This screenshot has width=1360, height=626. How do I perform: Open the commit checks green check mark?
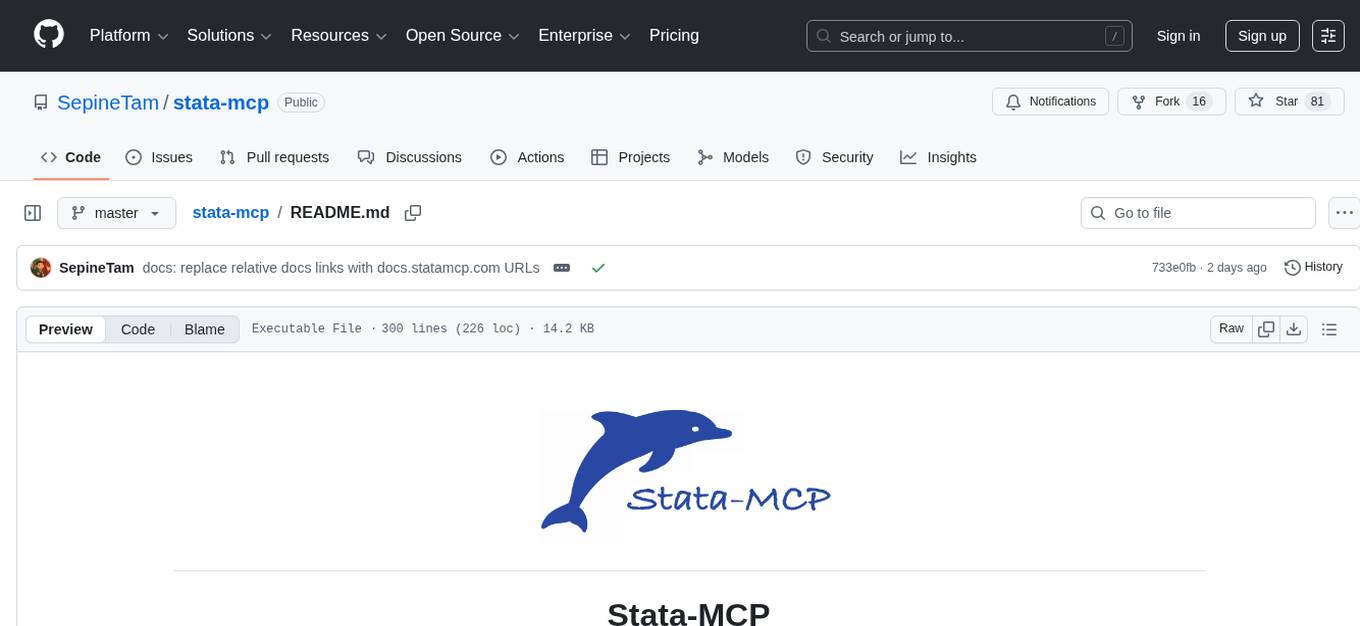(598, 267)
